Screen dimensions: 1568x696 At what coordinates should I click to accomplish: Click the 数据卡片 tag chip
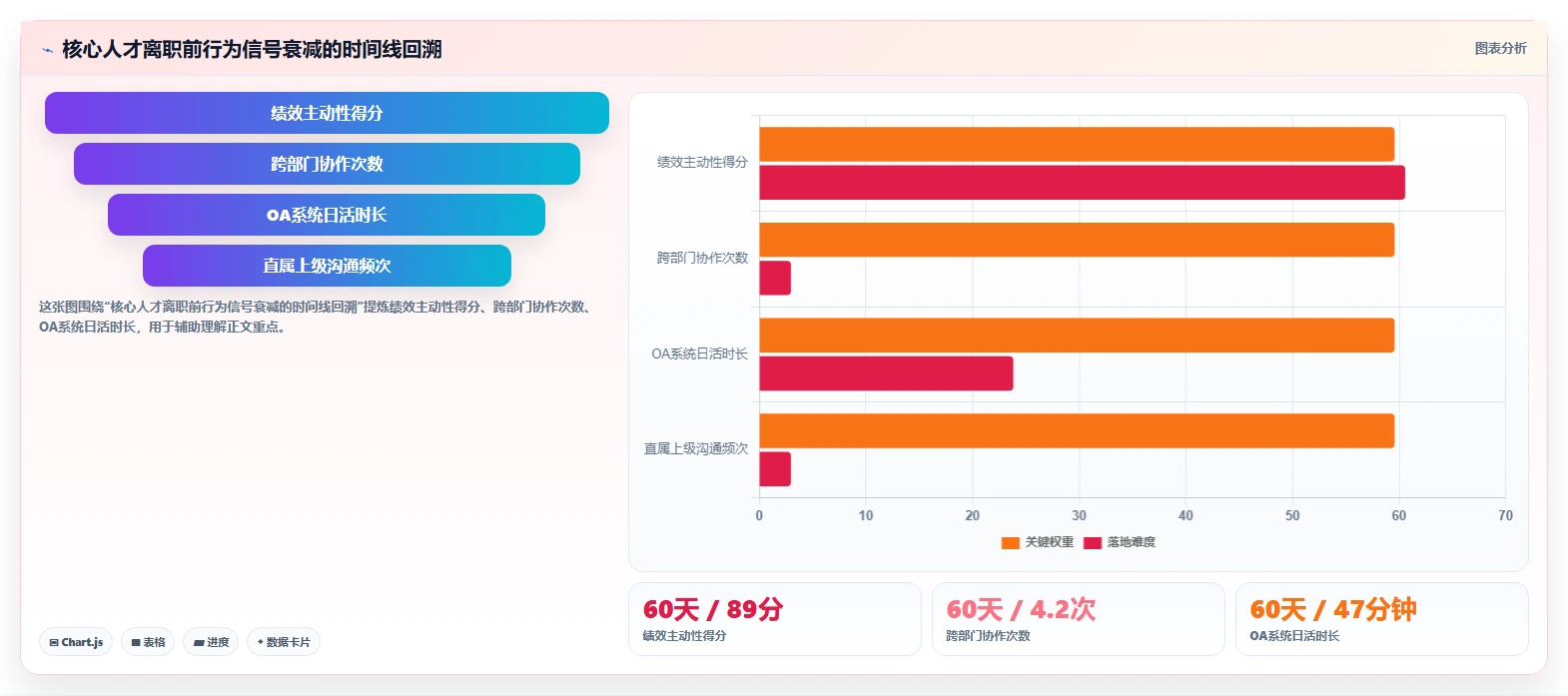[284, 642]
